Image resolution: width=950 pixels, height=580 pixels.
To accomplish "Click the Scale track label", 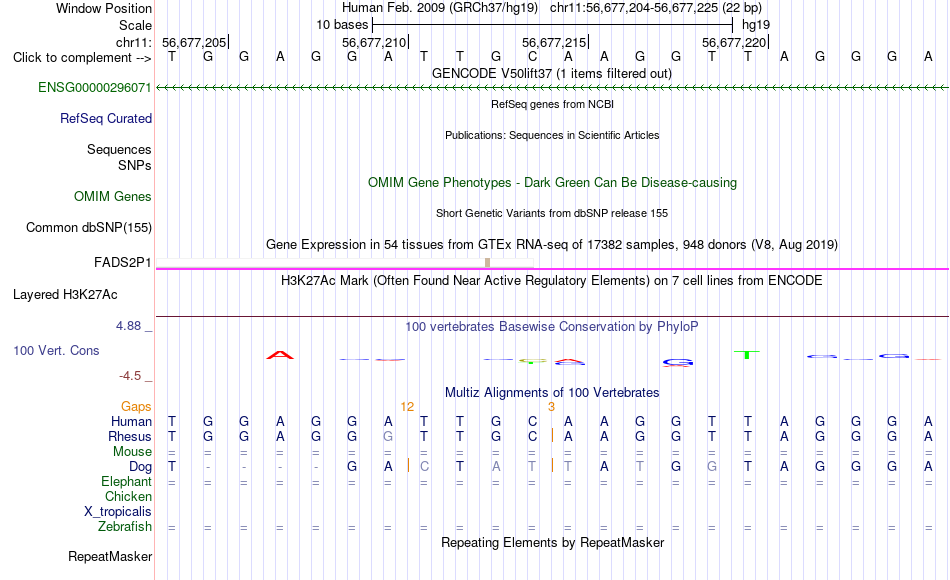I will (135, 25).
